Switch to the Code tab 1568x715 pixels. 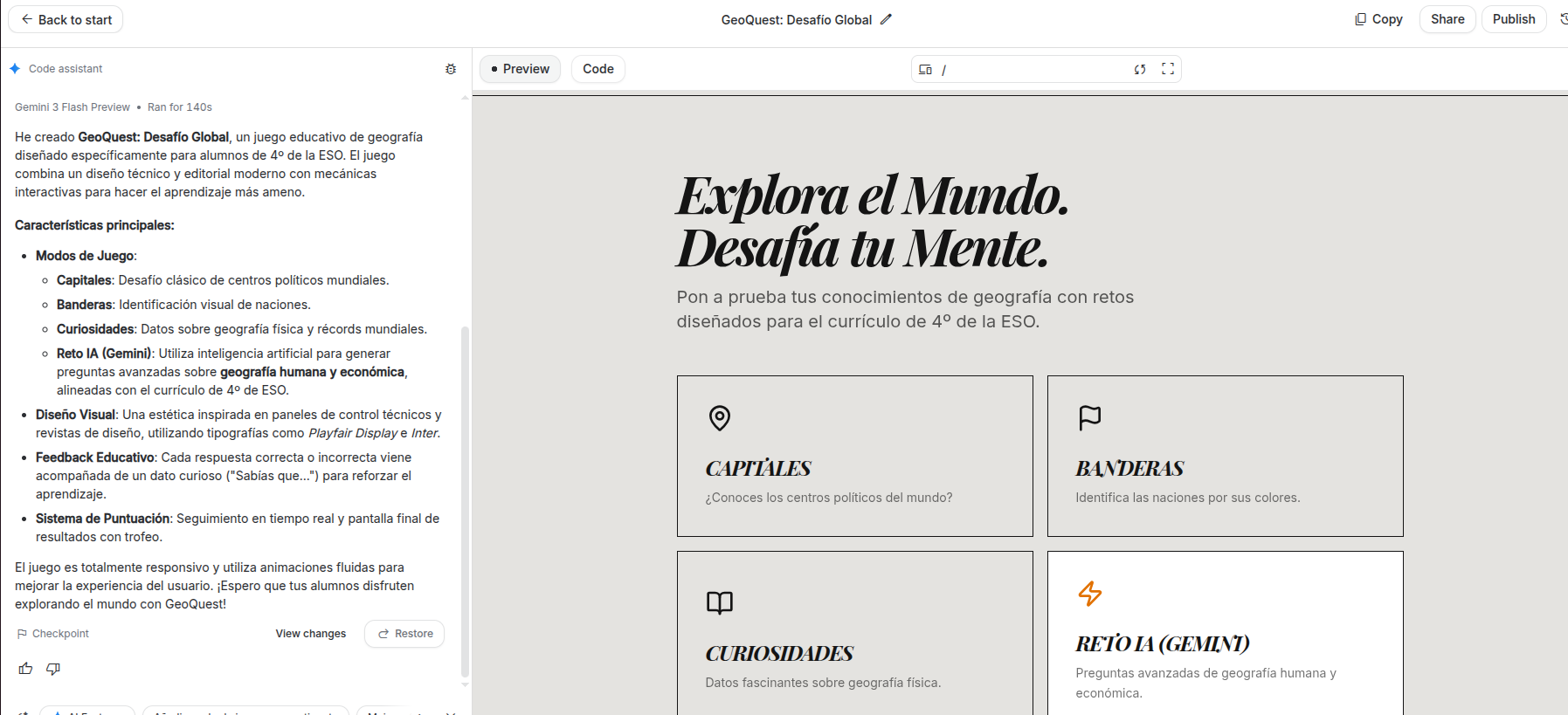(x=598, y=69)
